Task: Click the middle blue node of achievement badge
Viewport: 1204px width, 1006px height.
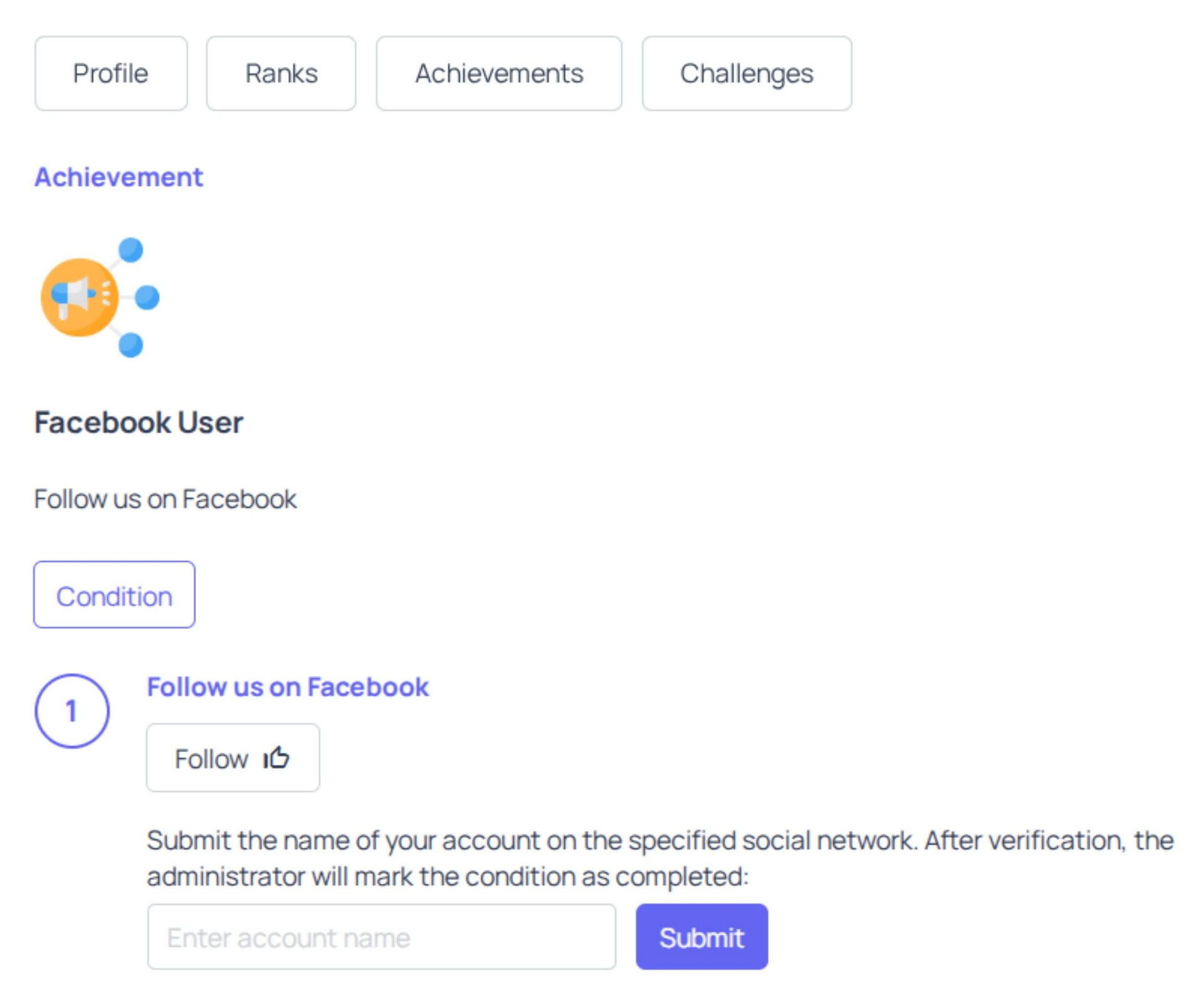Action: [147, 297]
